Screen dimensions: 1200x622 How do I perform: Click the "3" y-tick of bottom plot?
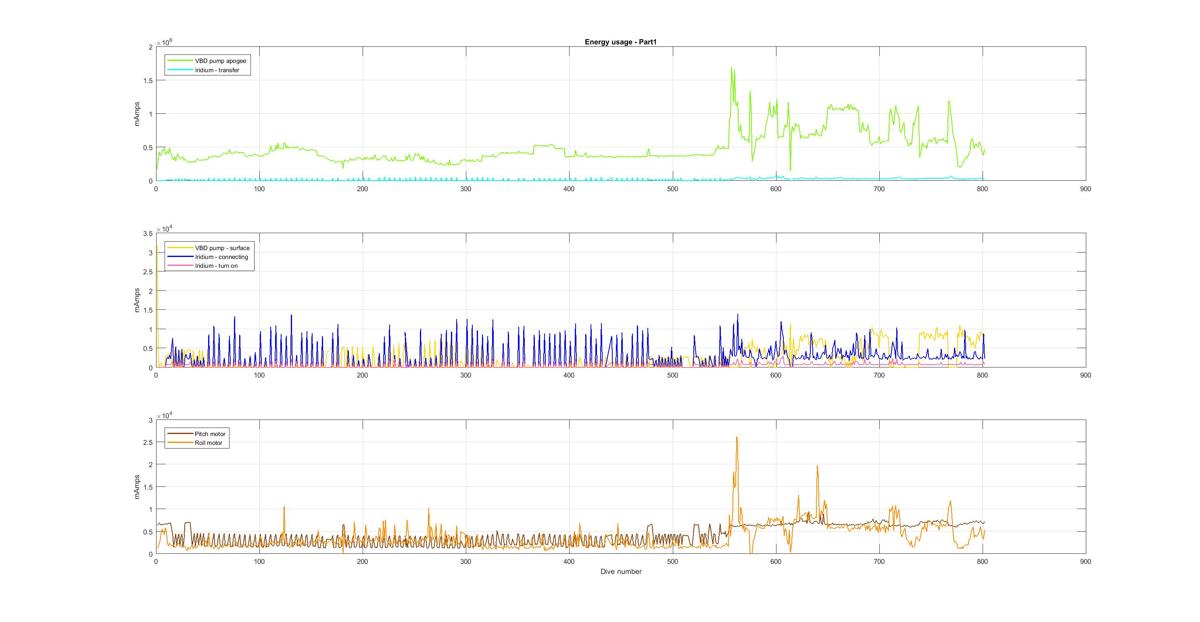(x=151, y=420)
